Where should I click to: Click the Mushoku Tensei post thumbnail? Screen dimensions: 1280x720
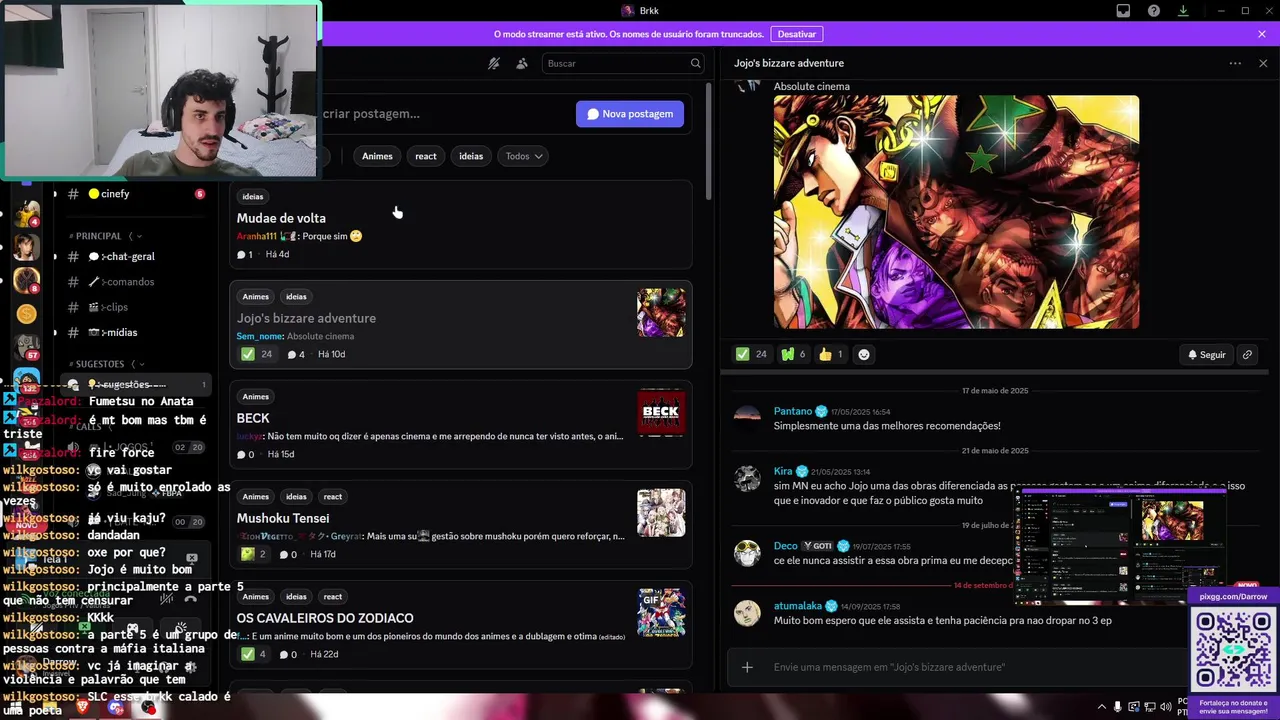(x=661, y=513)
